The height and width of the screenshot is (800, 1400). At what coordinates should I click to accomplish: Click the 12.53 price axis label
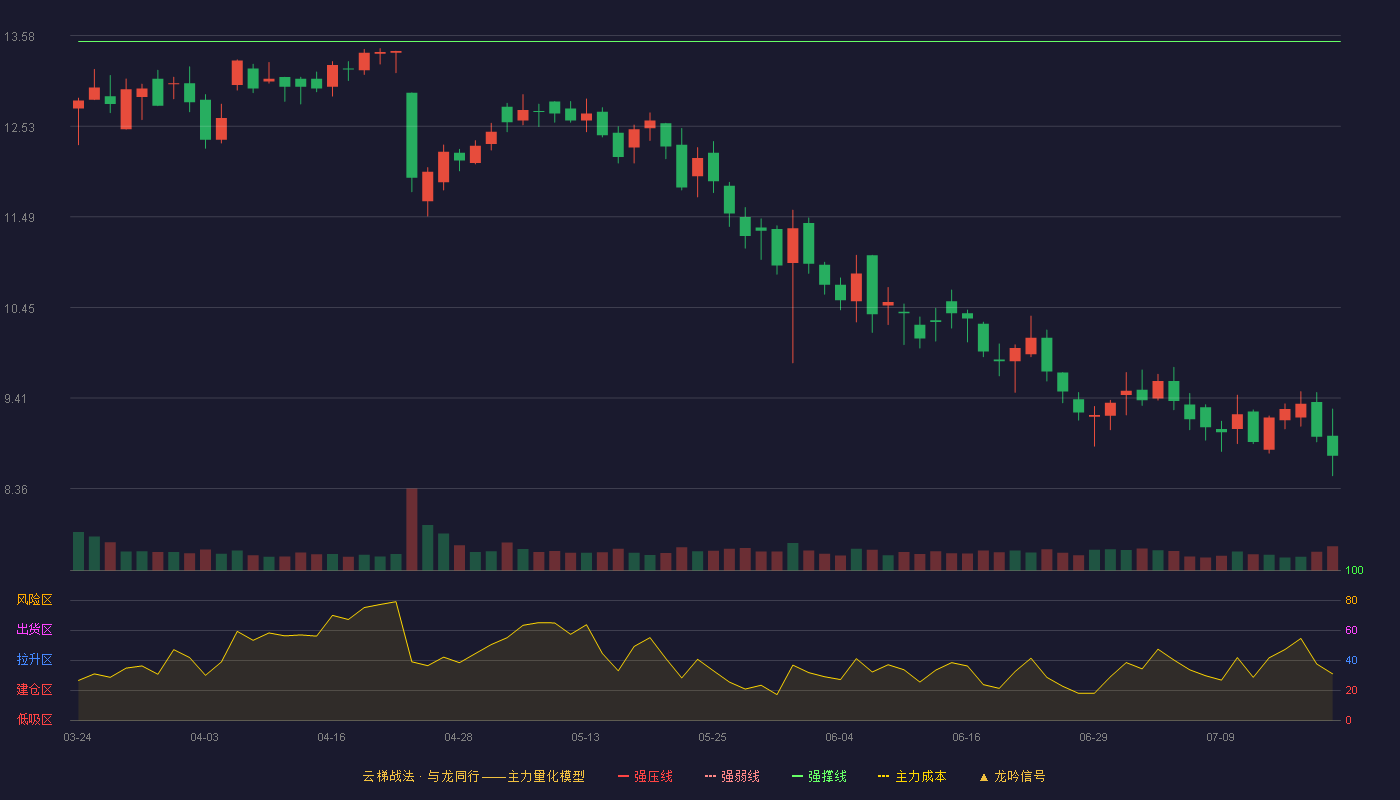19,127
